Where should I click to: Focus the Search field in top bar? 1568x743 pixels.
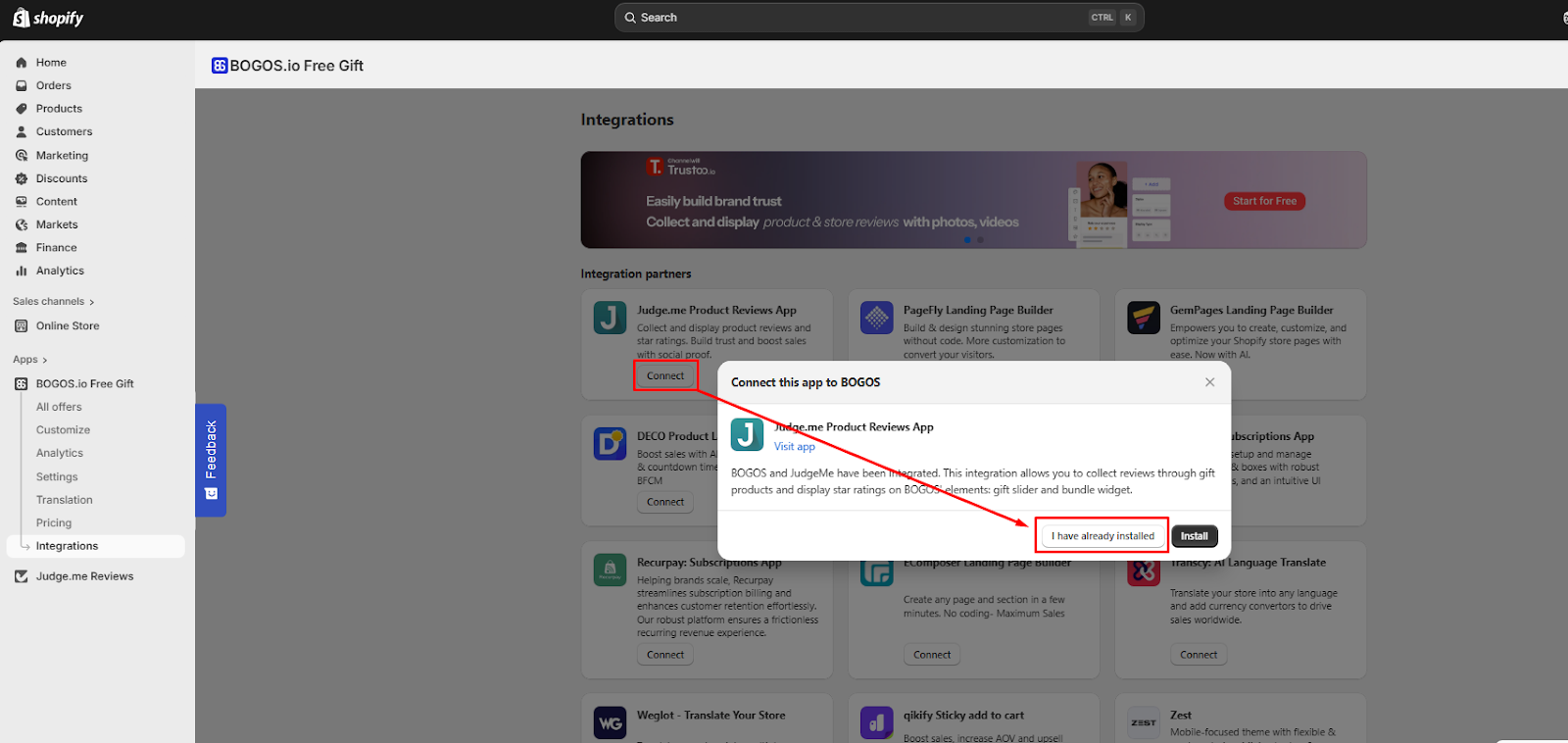879,18
